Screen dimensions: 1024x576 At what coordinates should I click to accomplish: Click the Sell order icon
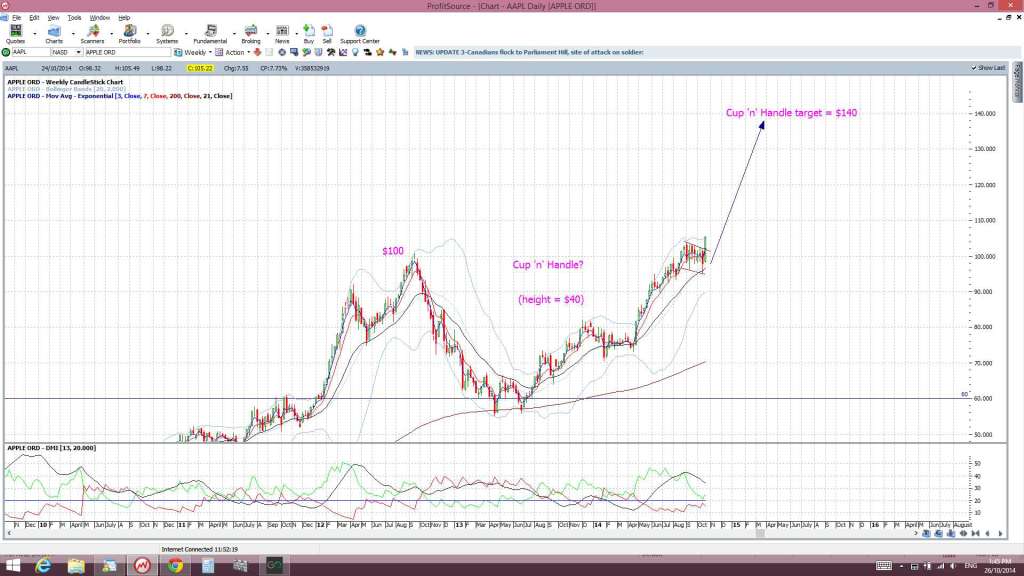[327, 34]
